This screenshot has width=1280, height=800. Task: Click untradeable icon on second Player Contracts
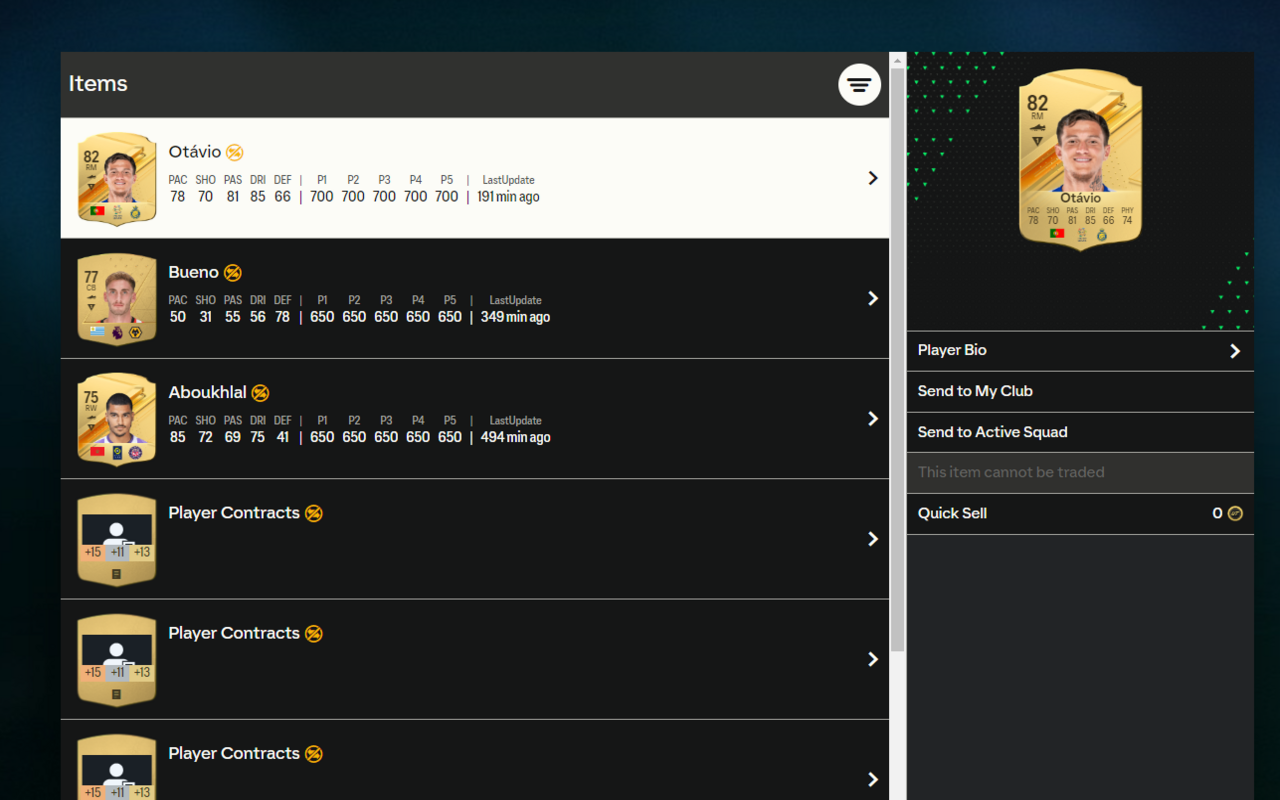[314, 633]
